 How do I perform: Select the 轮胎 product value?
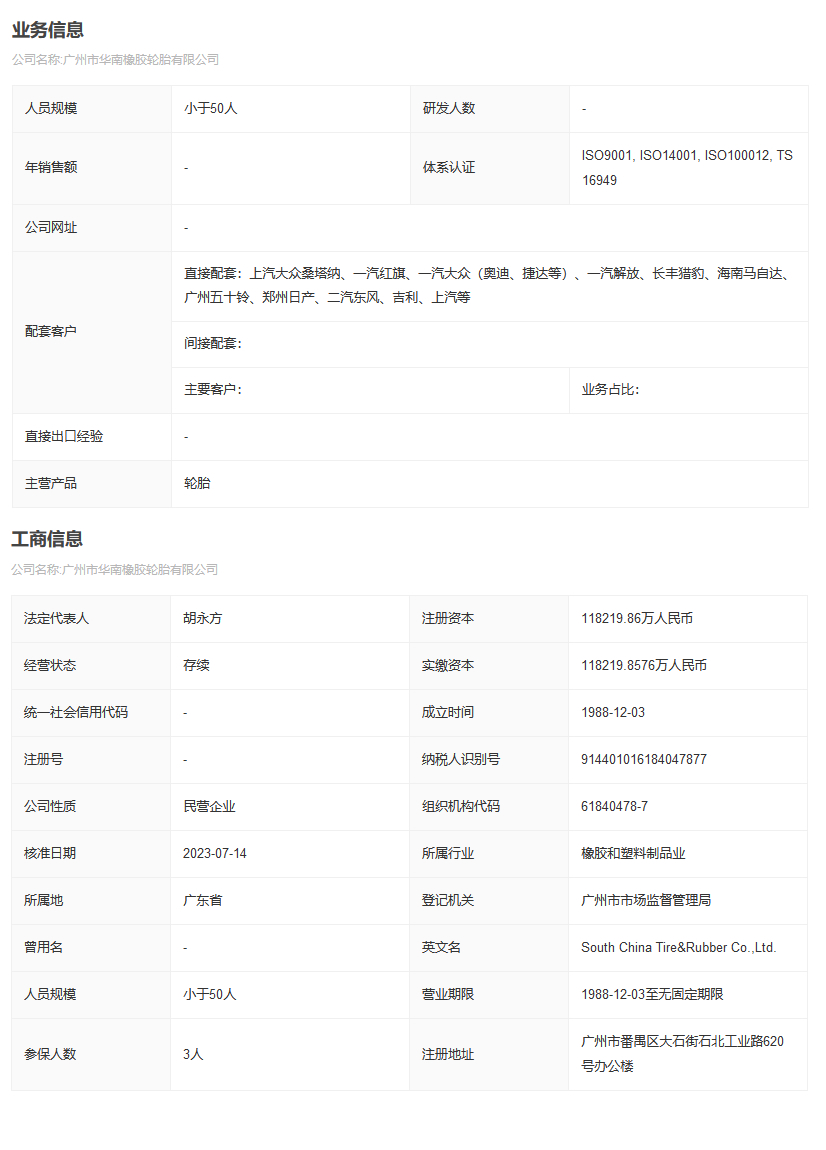(197, 483)
